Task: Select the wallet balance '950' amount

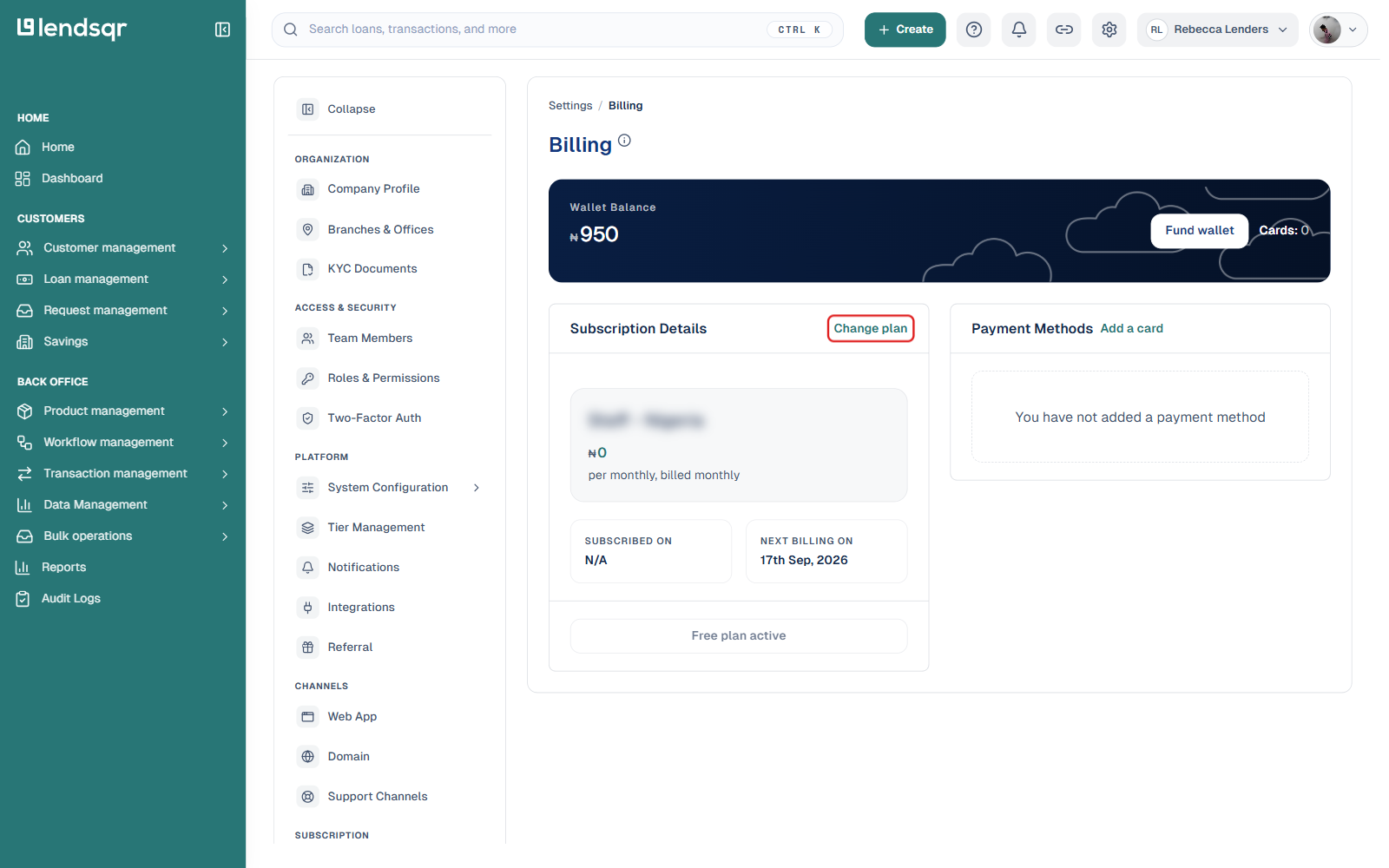Action: tap(599, 234)
